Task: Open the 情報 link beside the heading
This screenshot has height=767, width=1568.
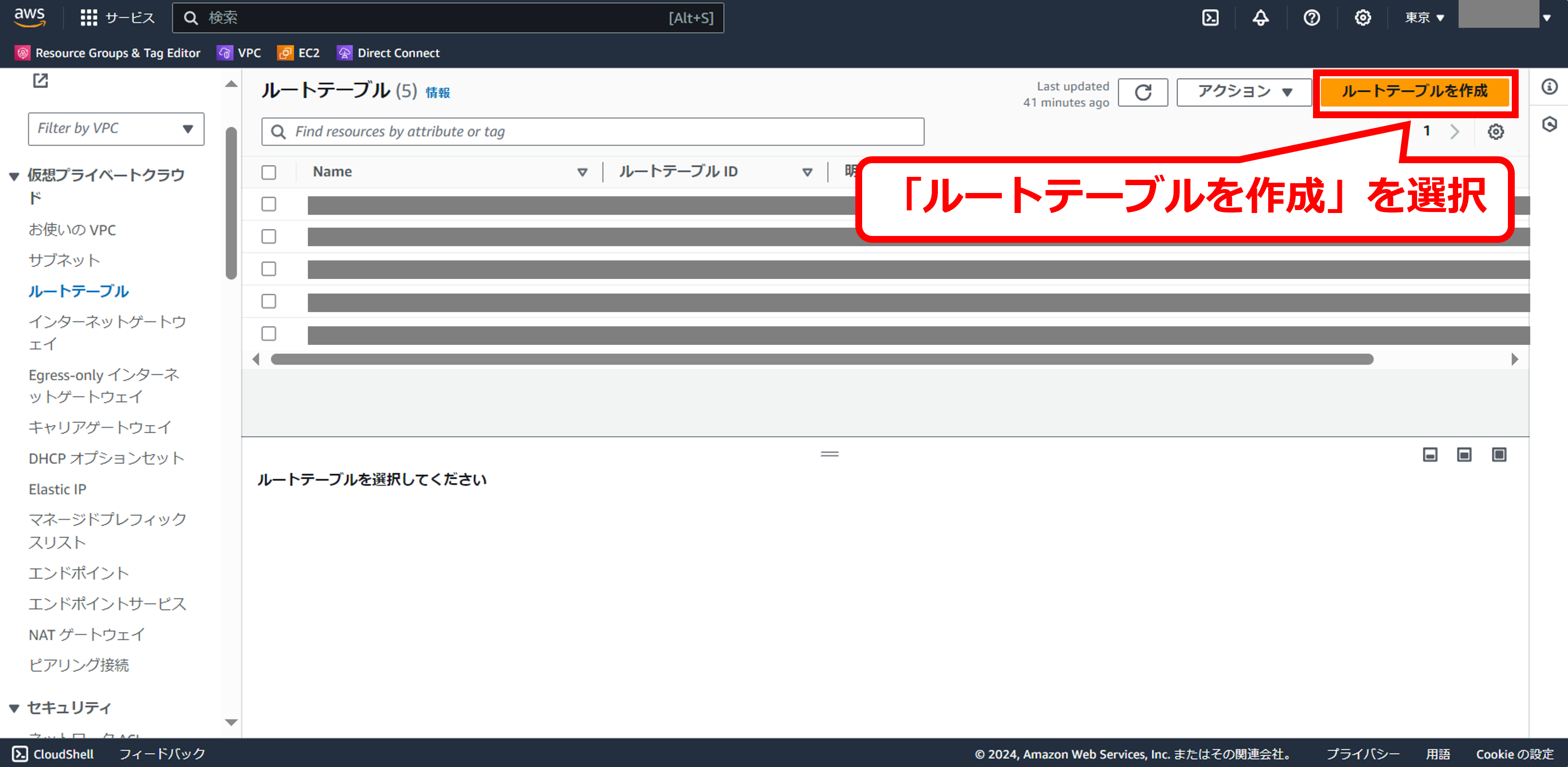Action: click(x=437, y=92)
